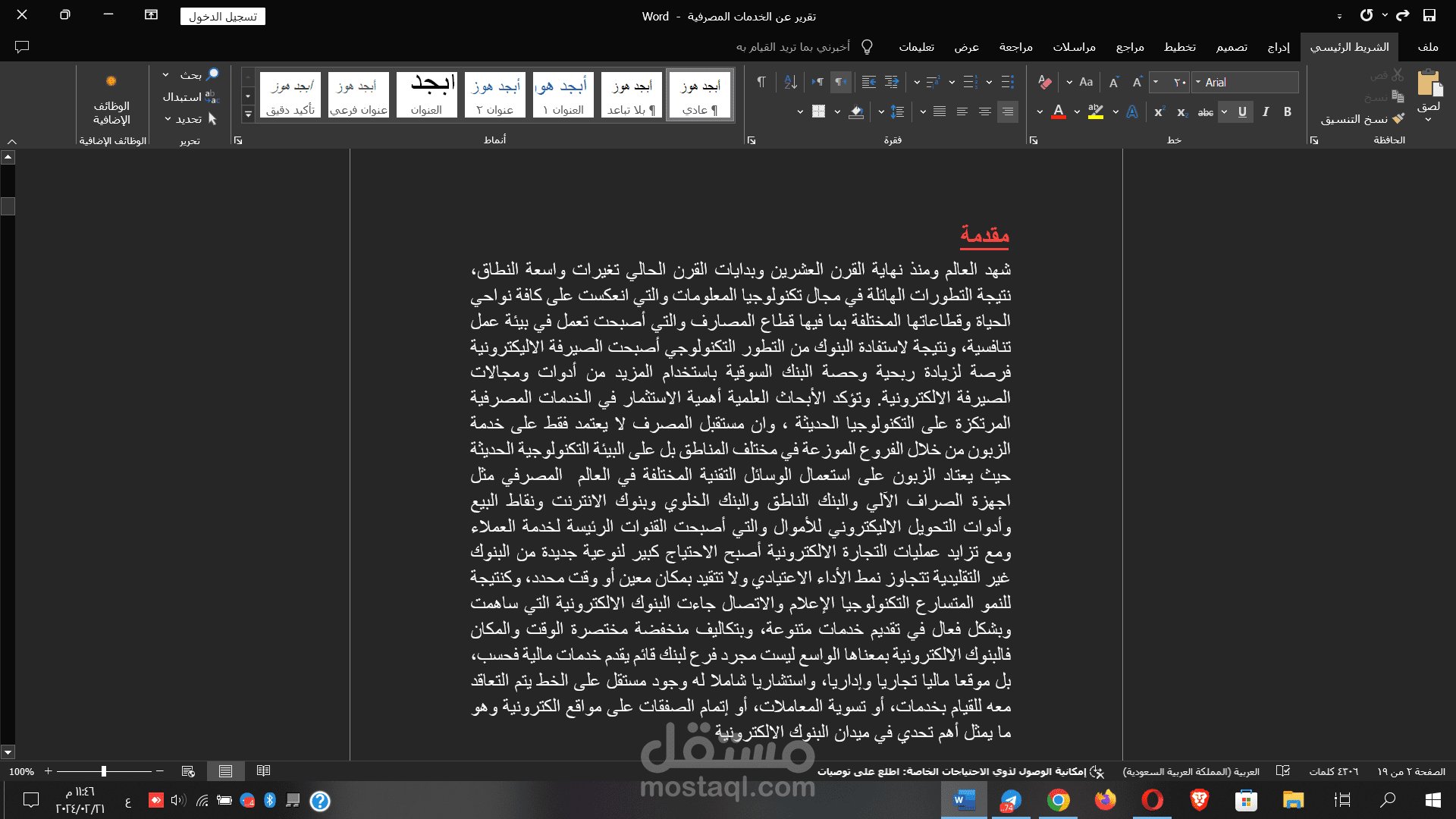Open the File (ملف) tab
The width and height of the screenshot is (1456, 819).
[1428, 47]
